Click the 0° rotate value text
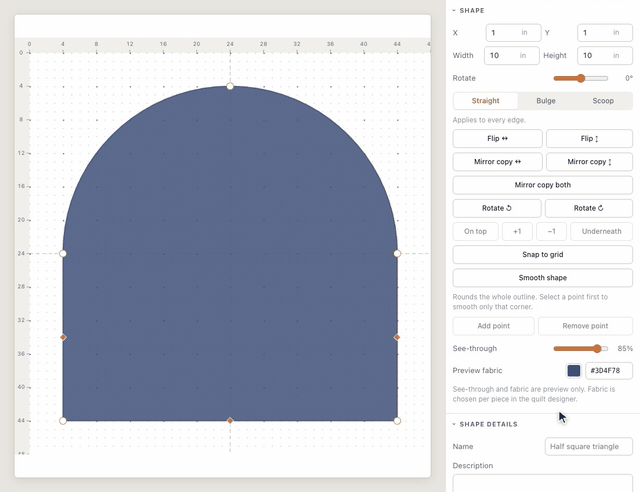Screen dimensions: 640x492 point(629,78)
